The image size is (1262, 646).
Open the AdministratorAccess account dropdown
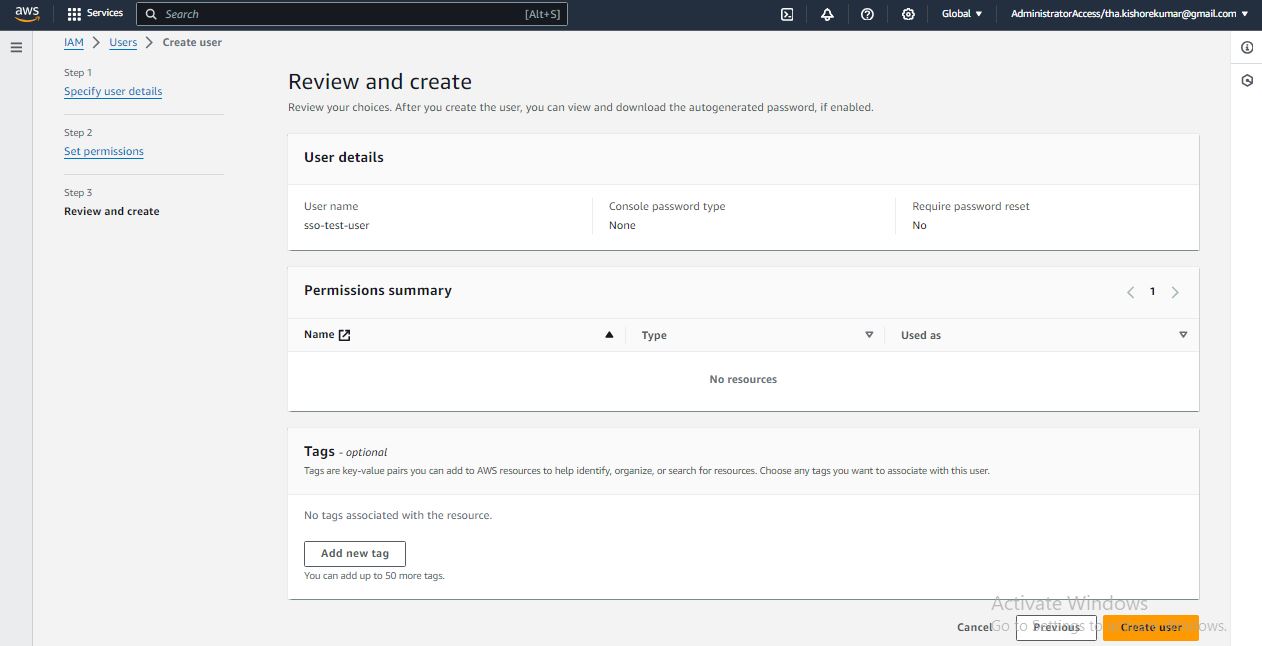[x=1129, y=14]
